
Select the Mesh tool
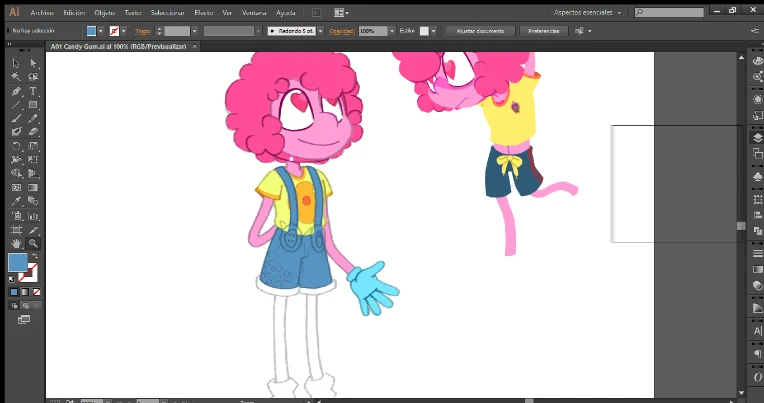point(16,187)
